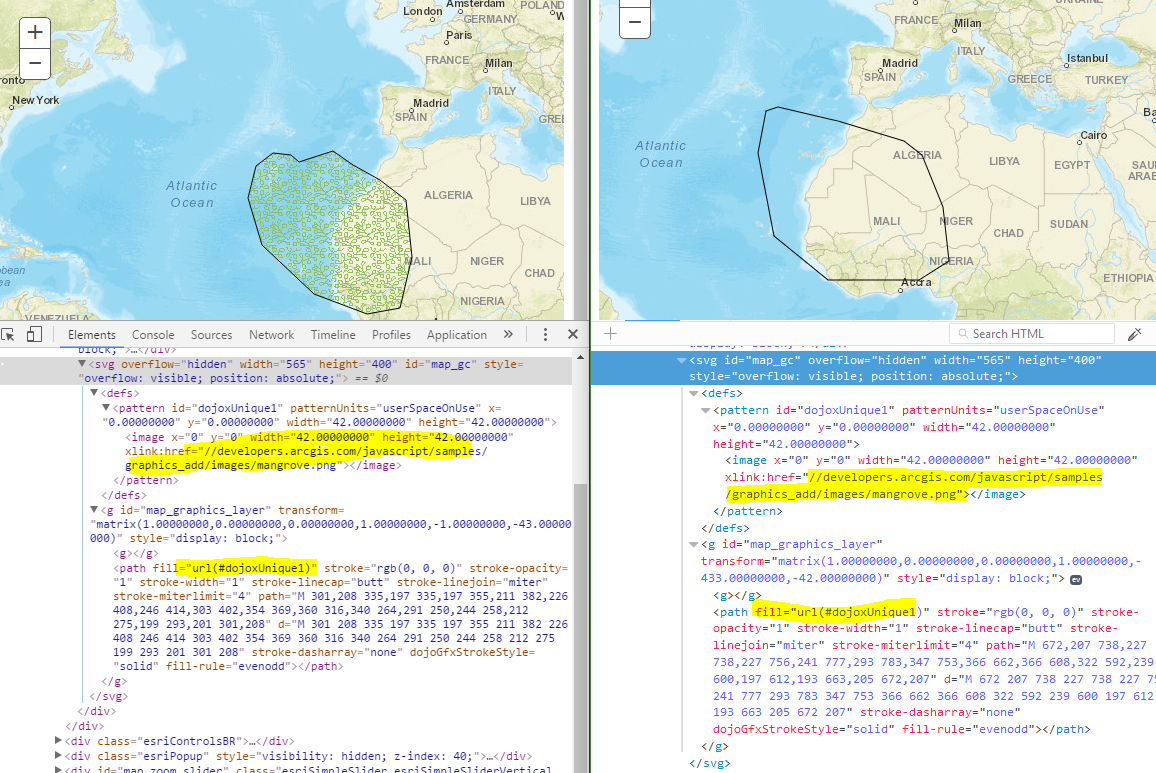Click the Milan label on left map
Viewport: 1156px width, 773px height.
pyautogui.click(x=498, y=63)
